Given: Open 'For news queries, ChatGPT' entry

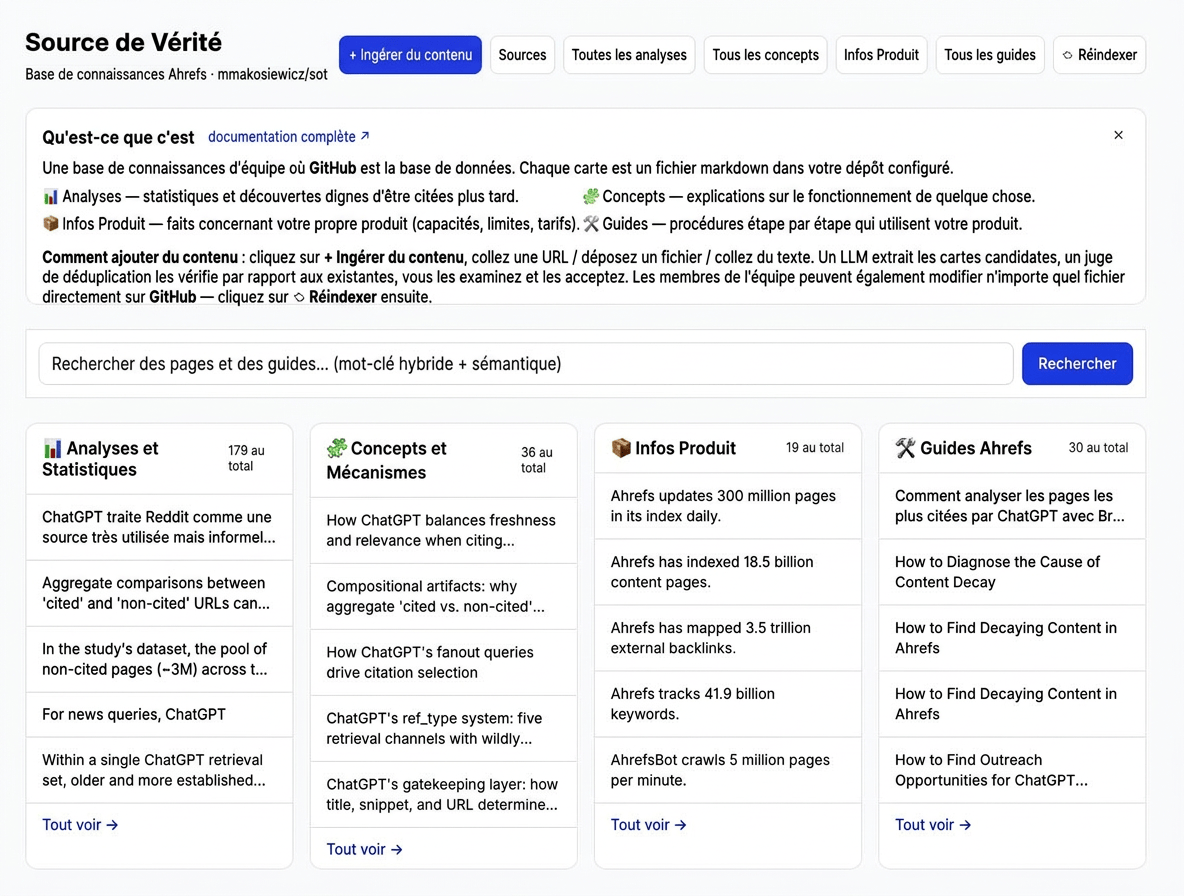Looking at the screenshot, I should click(159, 714).
